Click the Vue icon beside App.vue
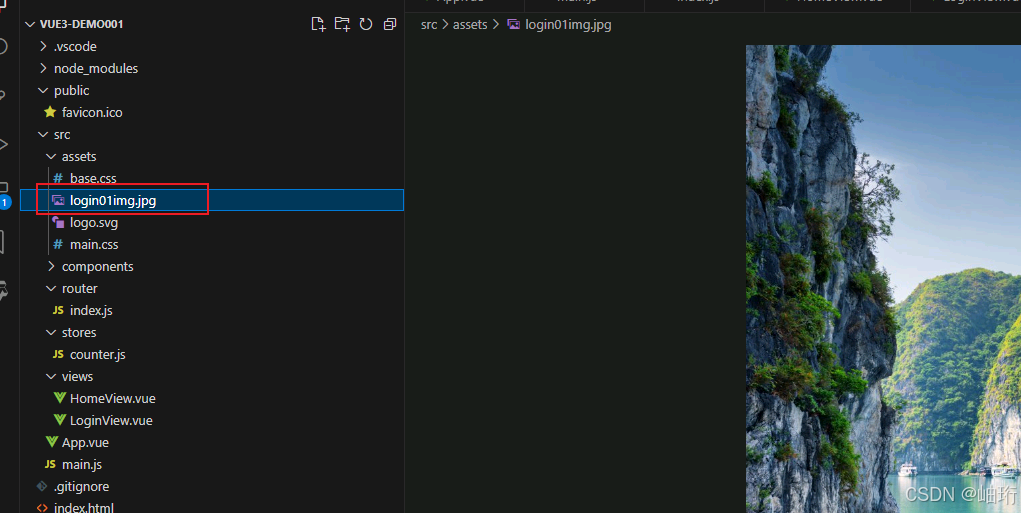1021x513 pixels. tap(51, 442)
